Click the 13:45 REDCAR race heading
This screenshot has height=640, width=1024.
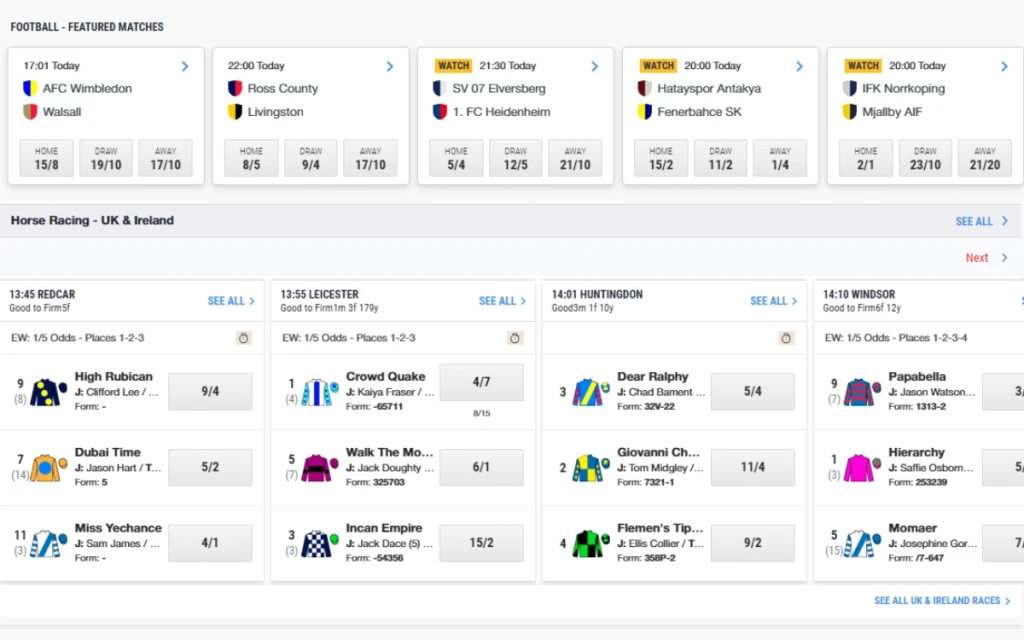tap(42, 295)
